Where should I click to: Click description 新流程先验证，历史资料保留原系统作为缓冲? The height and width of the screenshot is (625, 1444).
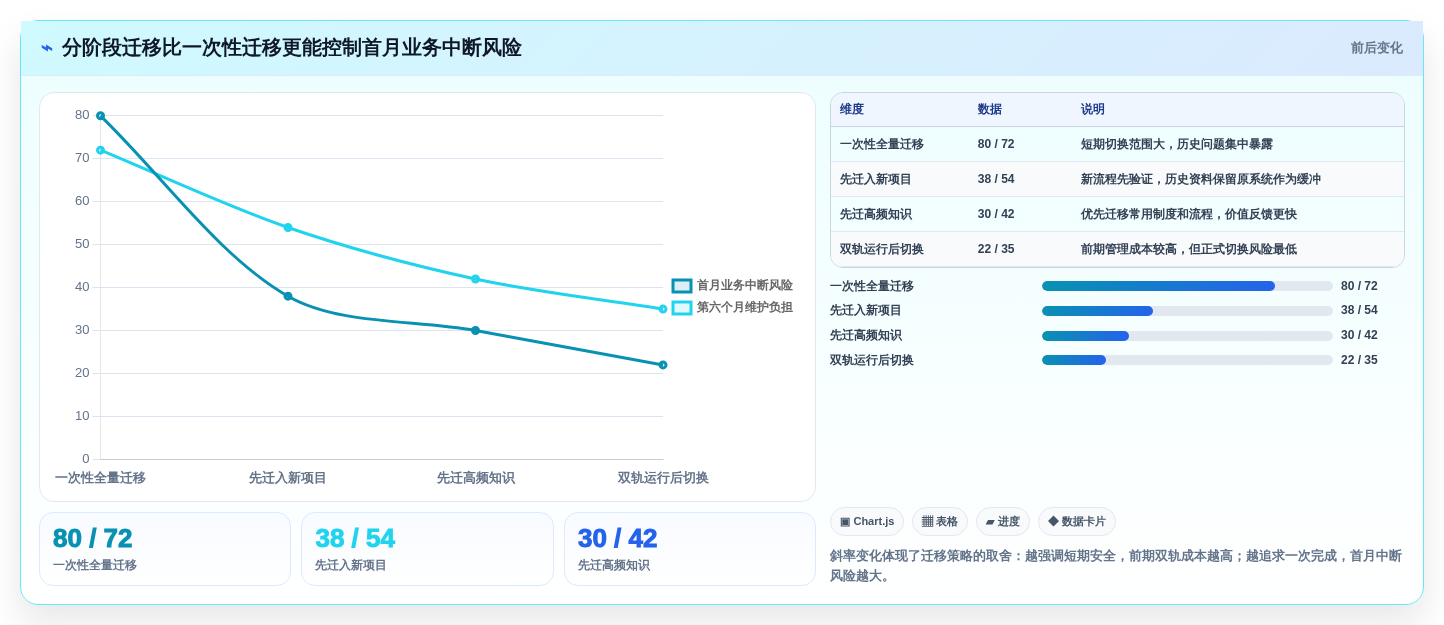pyautogui.click(x=1201, y=179)
